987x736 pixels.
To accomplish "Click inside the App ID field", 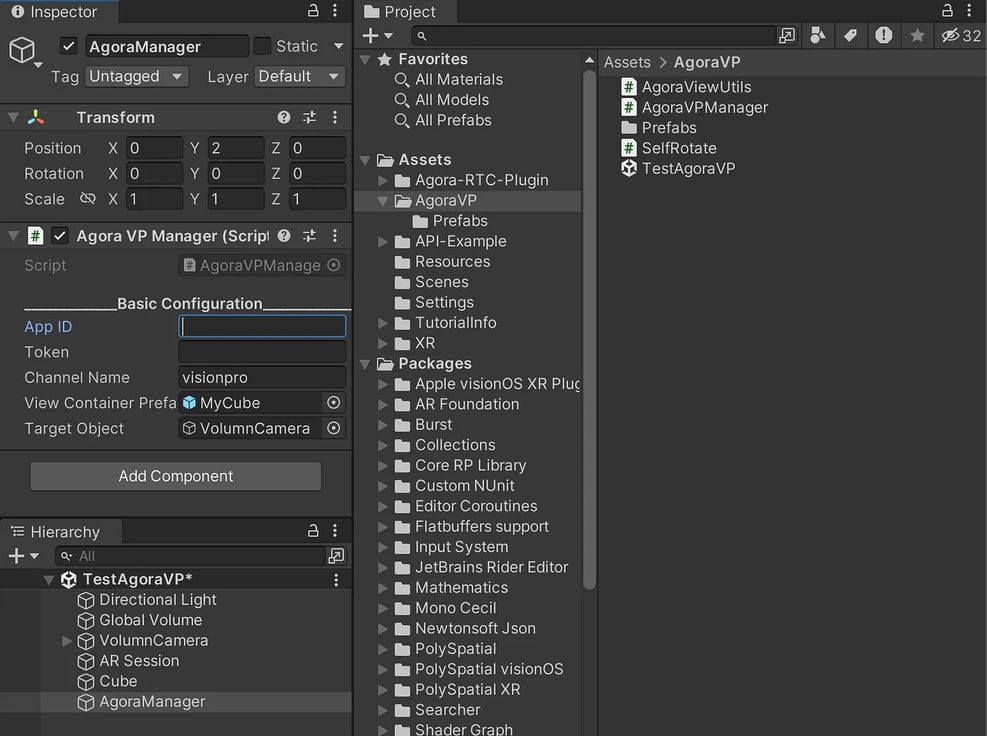I will pos(262,326).
